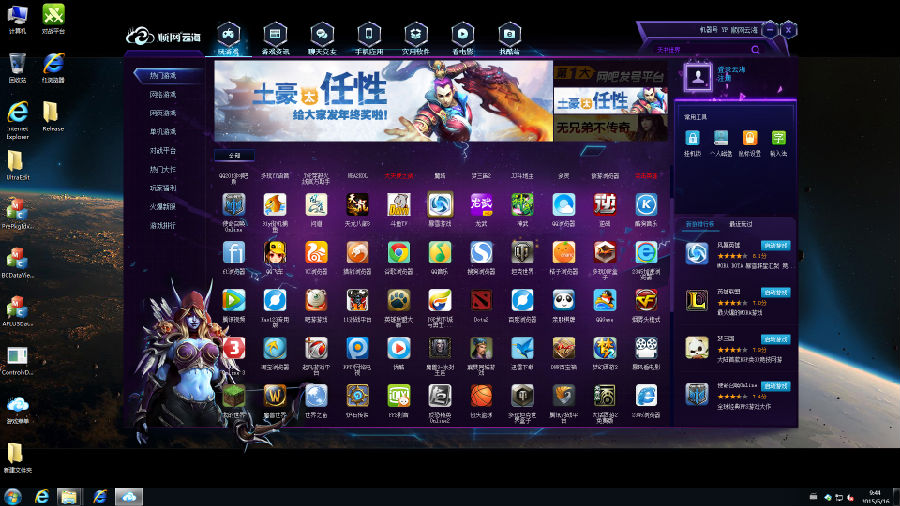Open the basketball game icon
The height and width of the screenshot is (506, 900).
click(x=481, y=396)
